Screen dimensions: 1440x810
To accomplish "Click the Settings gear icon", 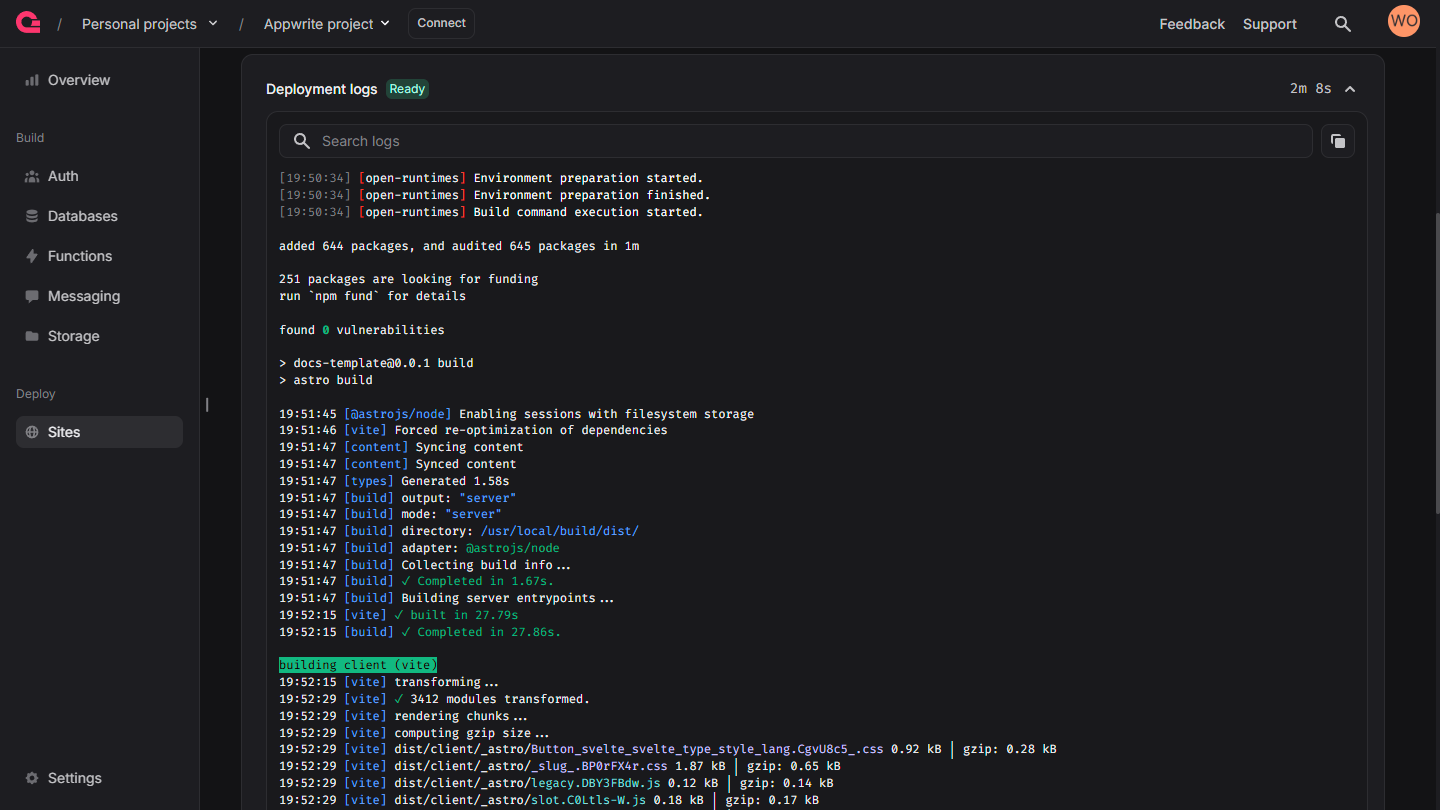I will click(32, 778).
